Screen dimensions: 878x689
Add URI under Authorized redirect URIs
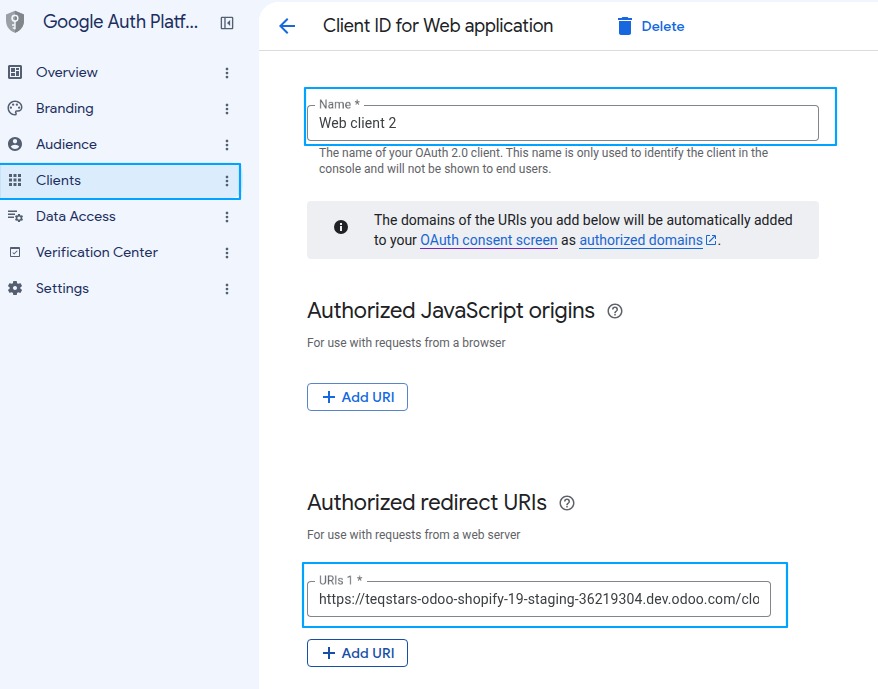click(357, 653)
